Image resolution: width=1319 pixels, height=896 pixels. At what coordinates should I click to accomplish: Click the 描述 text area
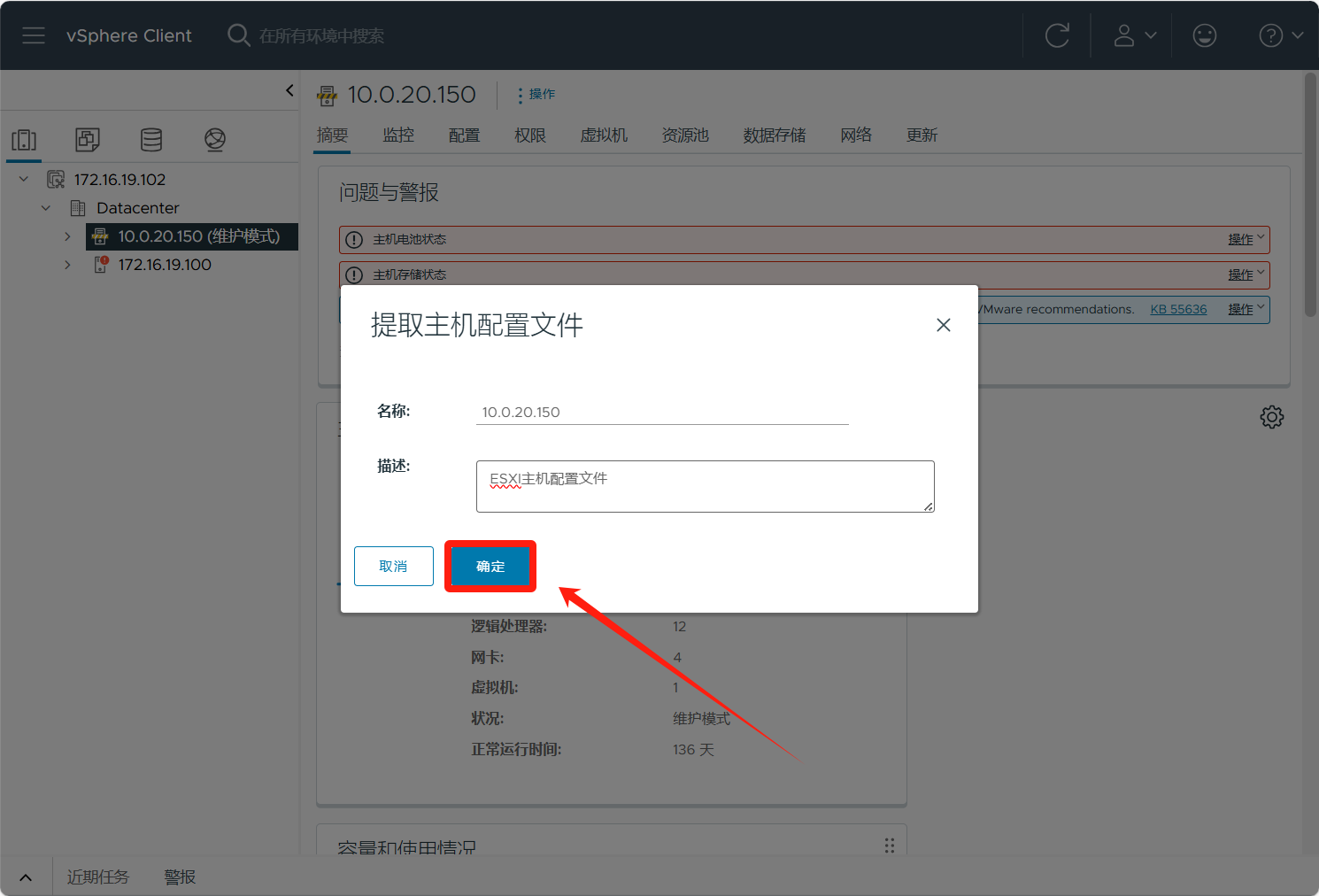point(705,486)
